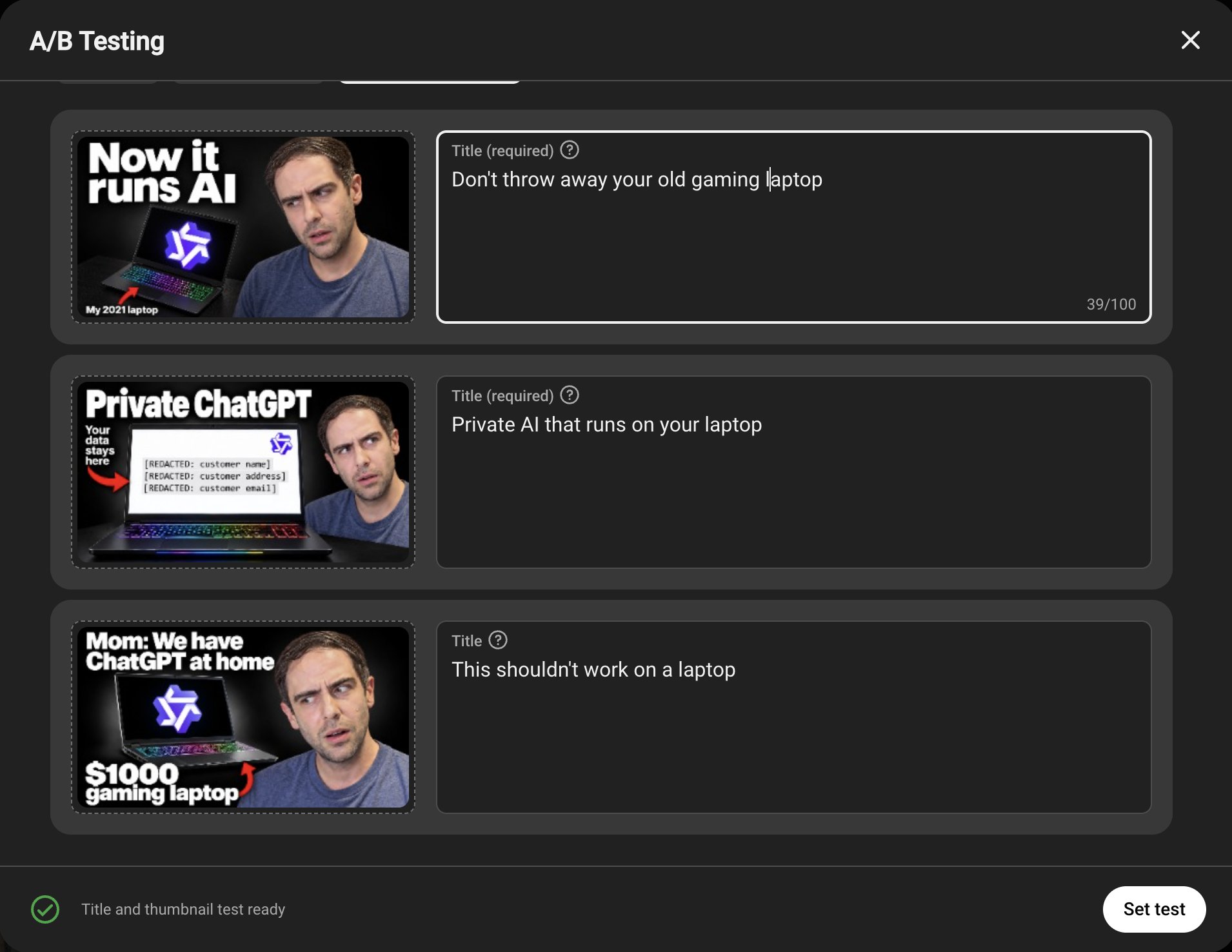1232x952 pixels.
Task: Select the white highlighted tab under header
Action: (x=430, y=82)
